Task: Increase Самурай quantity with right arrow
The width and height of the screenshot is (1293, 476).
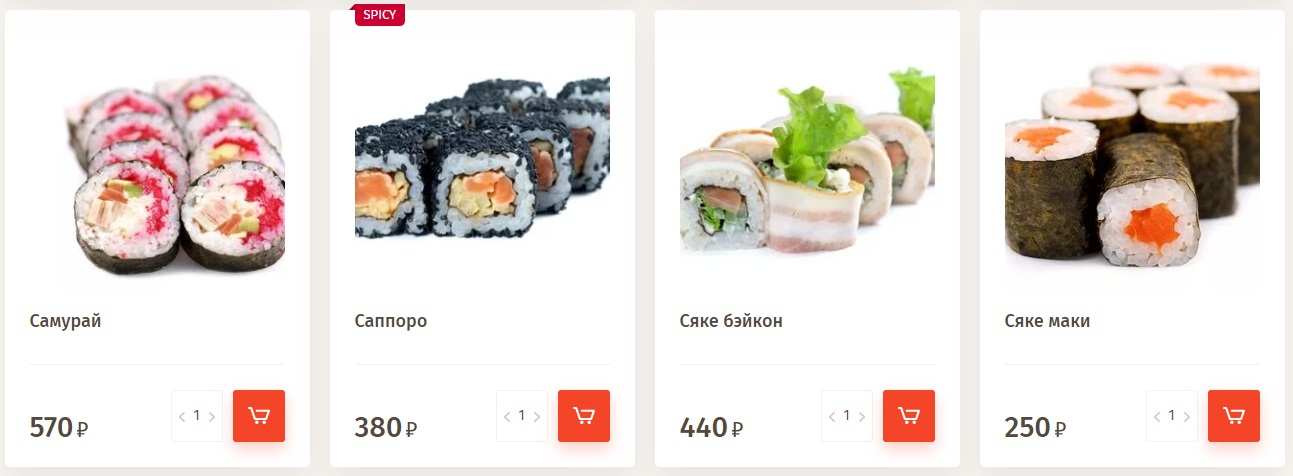Action: tap(212, 416)
